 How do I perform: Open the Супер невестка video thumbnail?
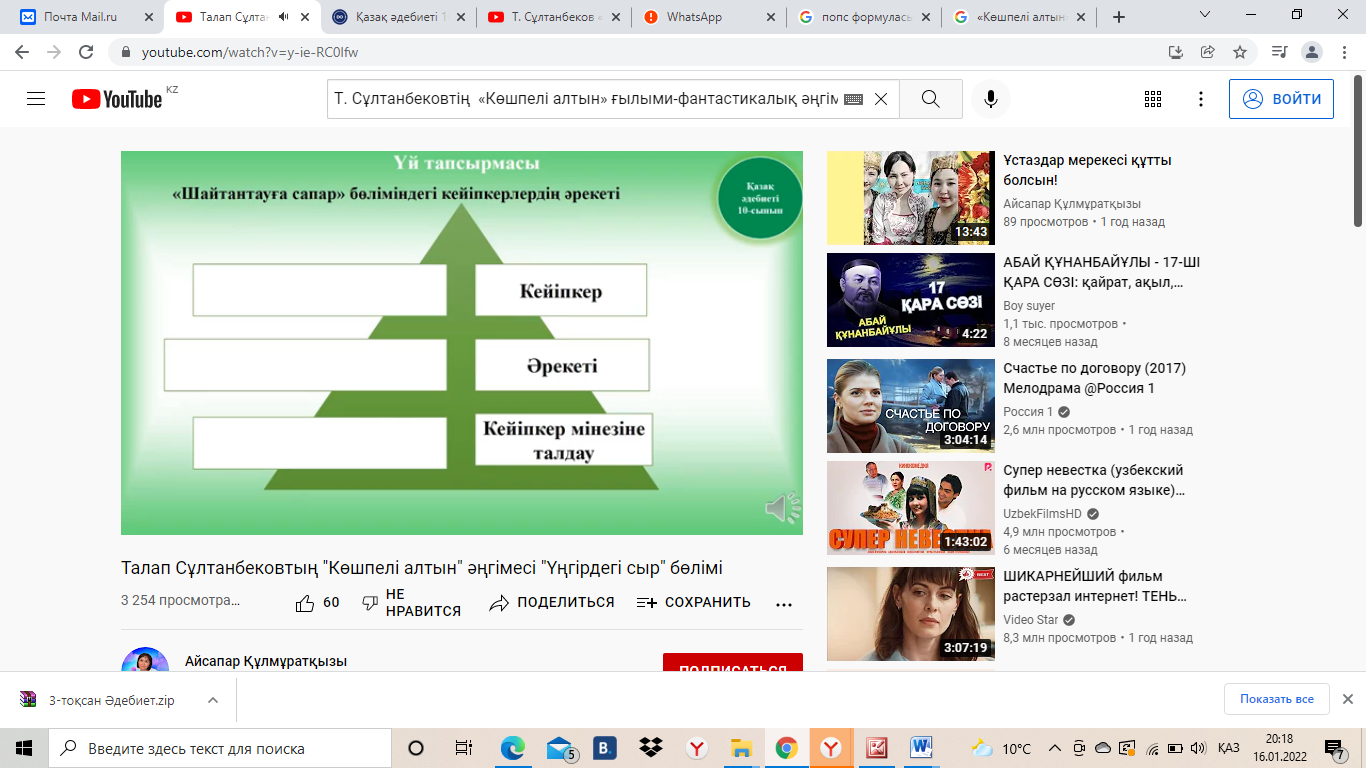coord(911,508)
